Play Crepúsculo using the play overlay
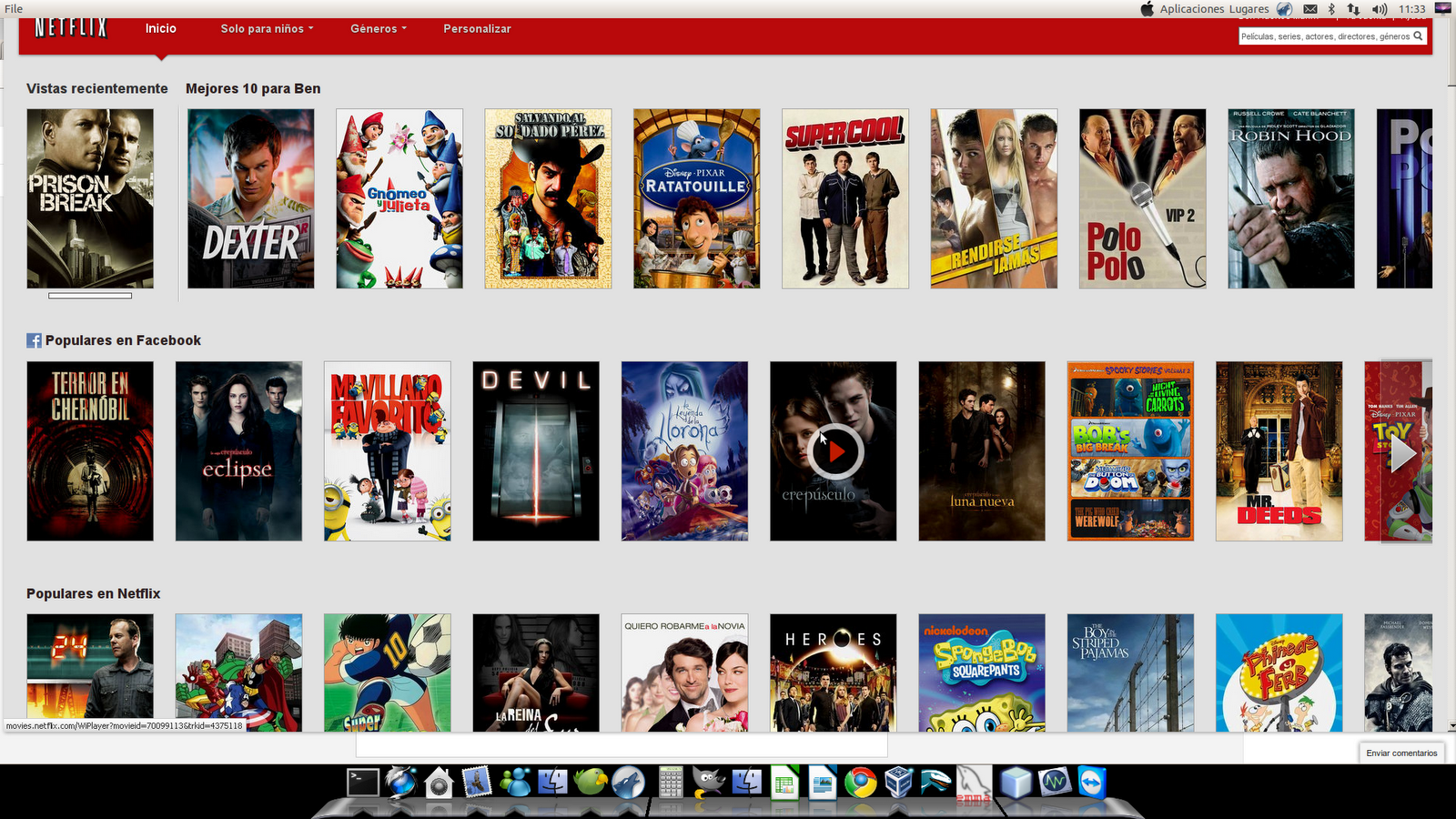 pos(834,450)
